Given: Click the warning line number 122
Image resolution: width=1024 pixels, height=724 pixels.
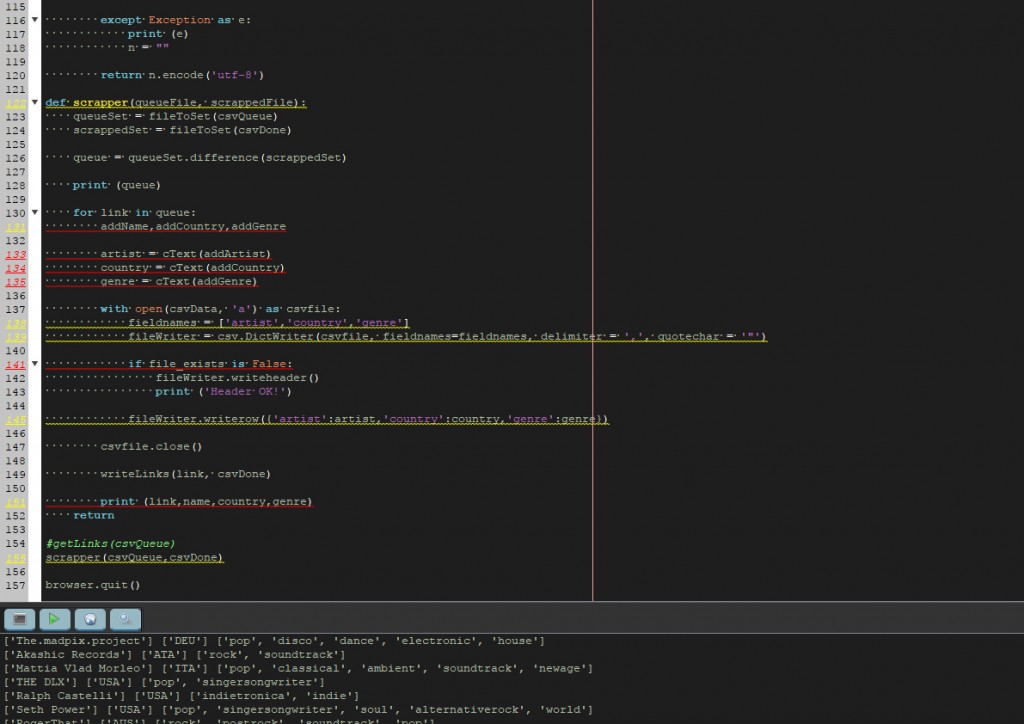Looking at the screenshot, I should tap(15, 103).
